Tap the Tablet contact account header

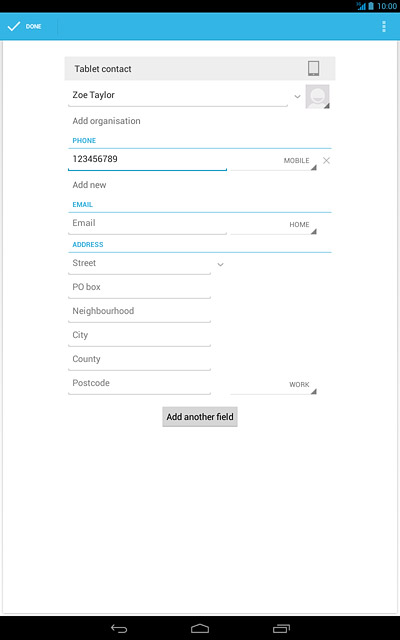point(200,69)
